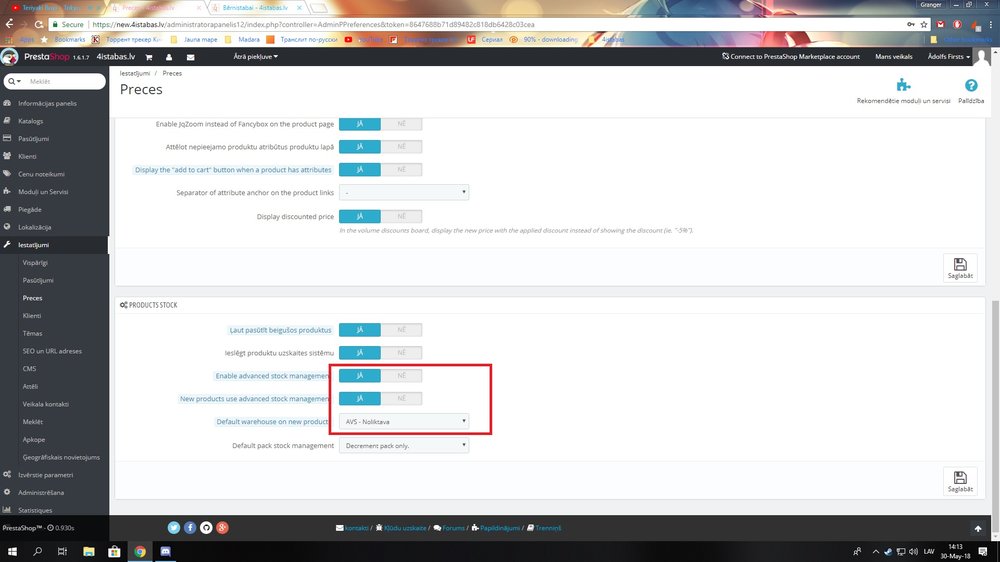Open the Ātrā piekļuve dropdown
Viewport: 1000px width, 562px height.
point(255,57)
